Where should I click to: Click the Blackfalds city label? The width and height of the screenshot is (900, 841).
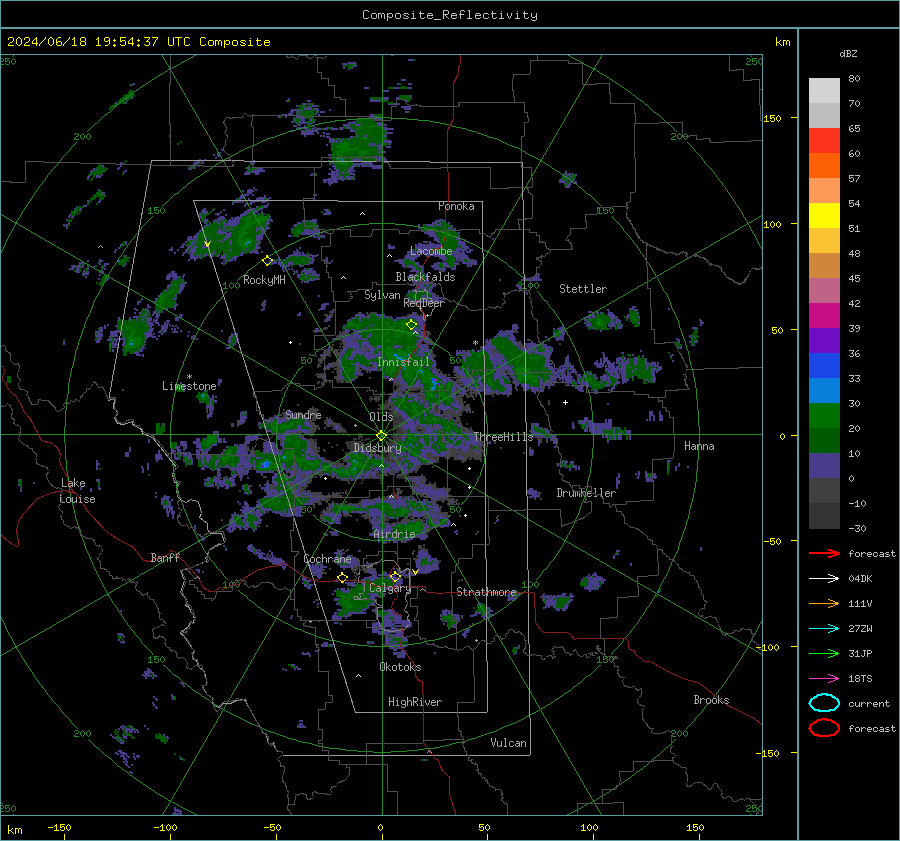[x=425, y=277]
